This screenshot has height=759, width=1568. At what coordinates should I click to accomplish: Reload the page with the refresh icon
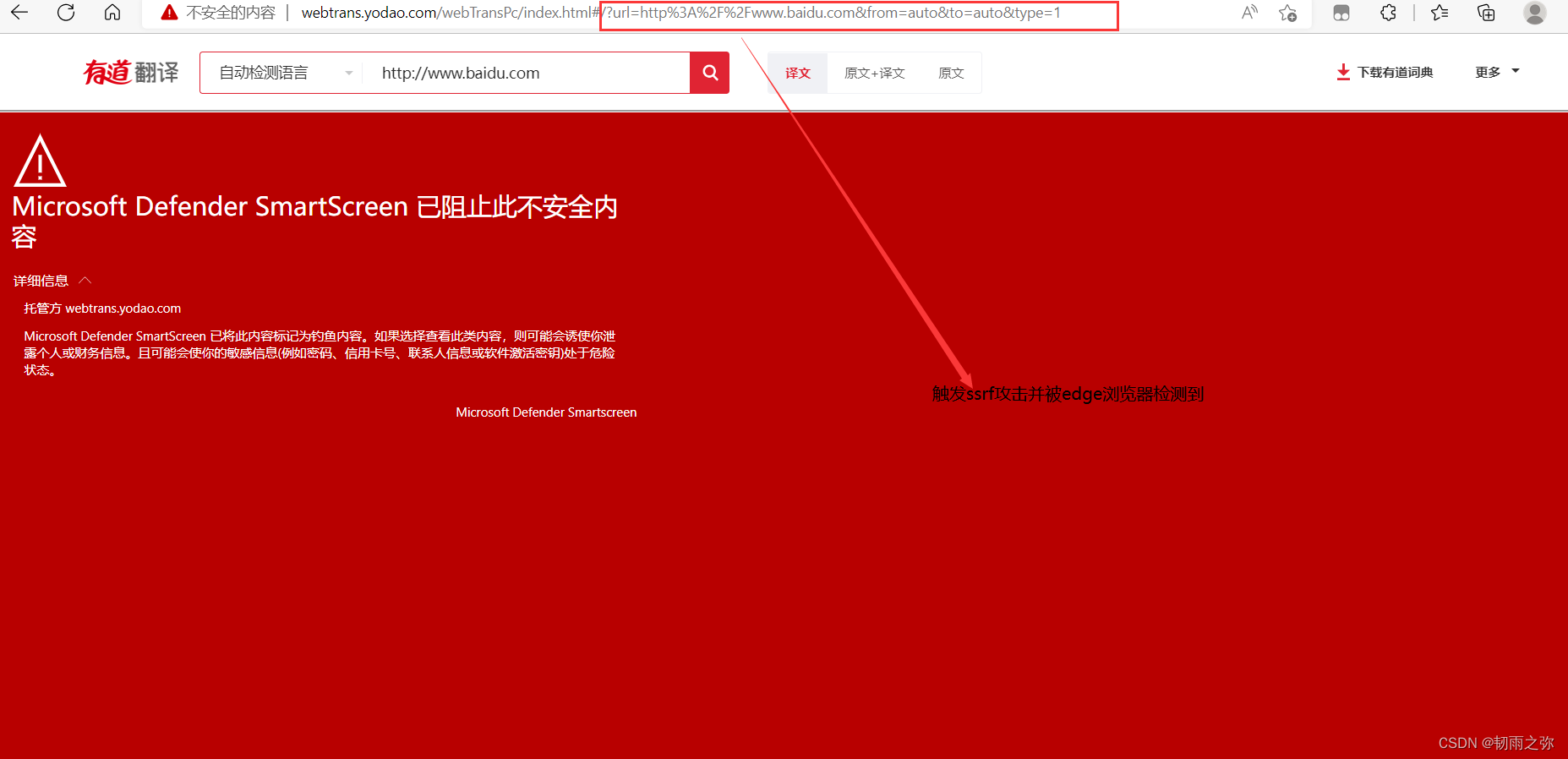click(66, 13)
